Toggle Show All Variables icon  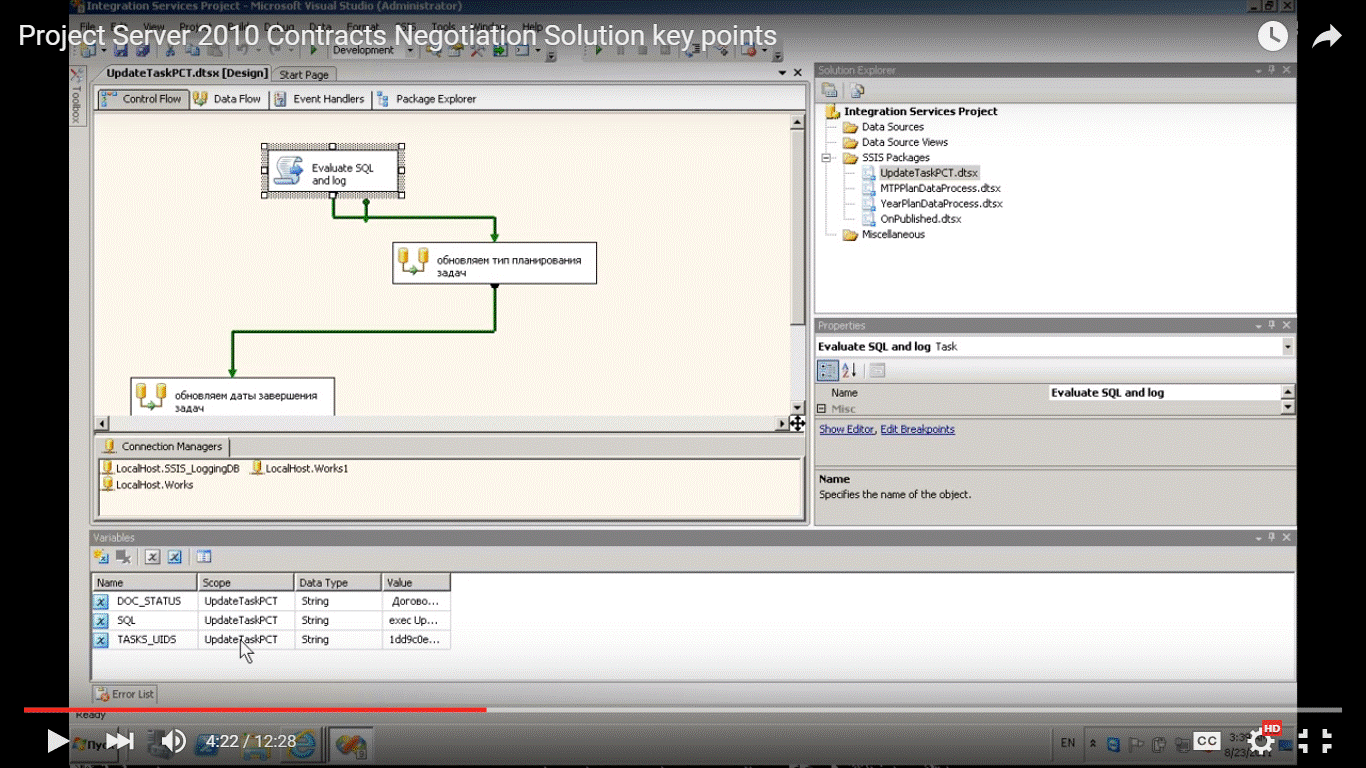(175, 557)
